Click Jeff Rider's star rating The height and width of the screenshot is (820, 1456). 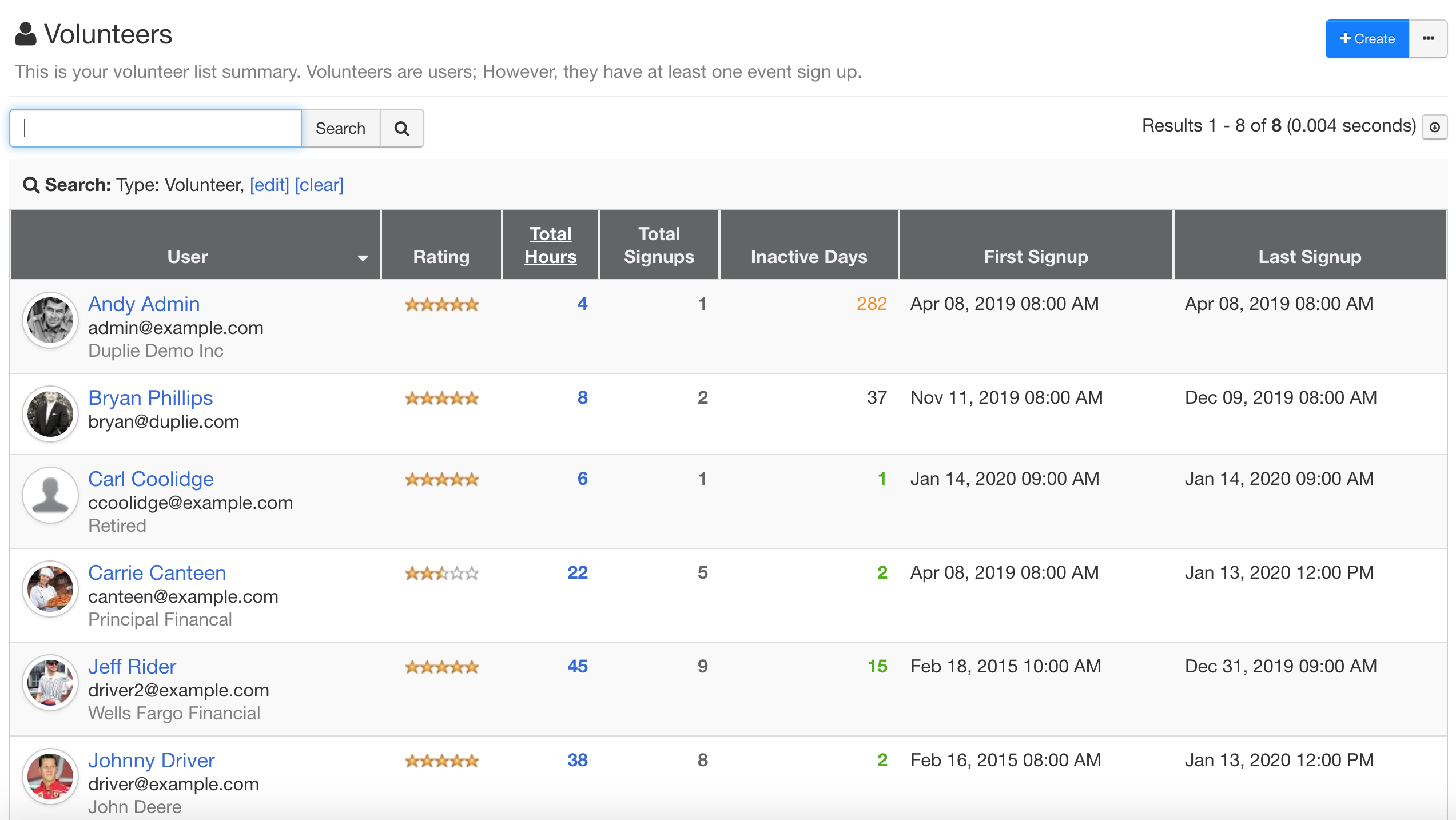[441, 667]
